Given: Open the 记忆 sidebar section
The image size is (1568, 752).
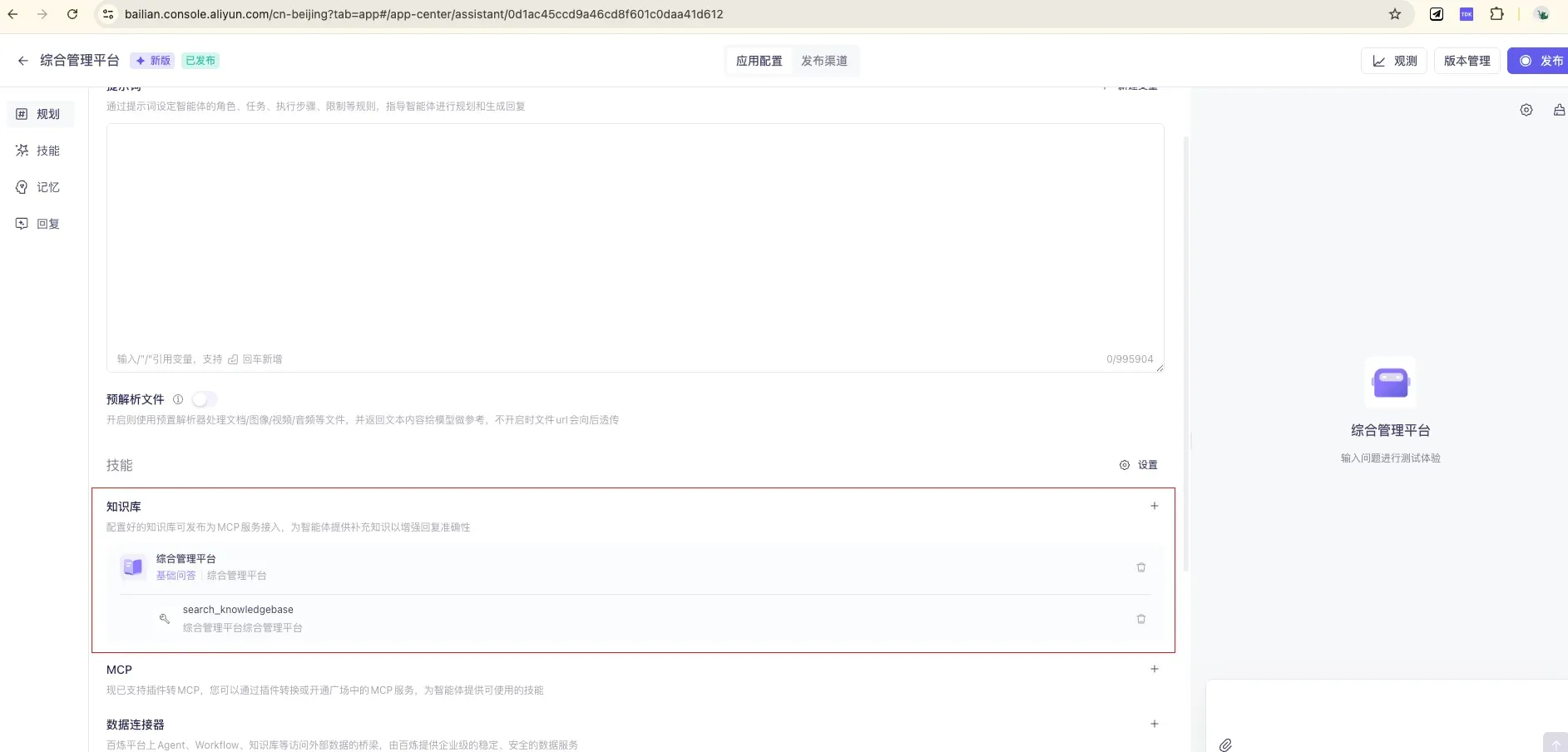Looking at the screenshot, I should pyautogui.click(x=40, y=187).
